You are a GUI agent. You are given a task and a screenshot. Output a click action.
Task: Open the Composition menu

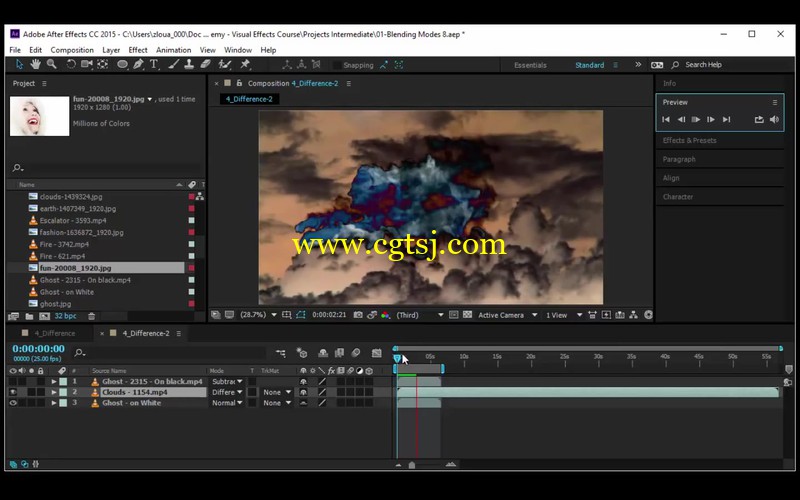click(x=72, y=50)
